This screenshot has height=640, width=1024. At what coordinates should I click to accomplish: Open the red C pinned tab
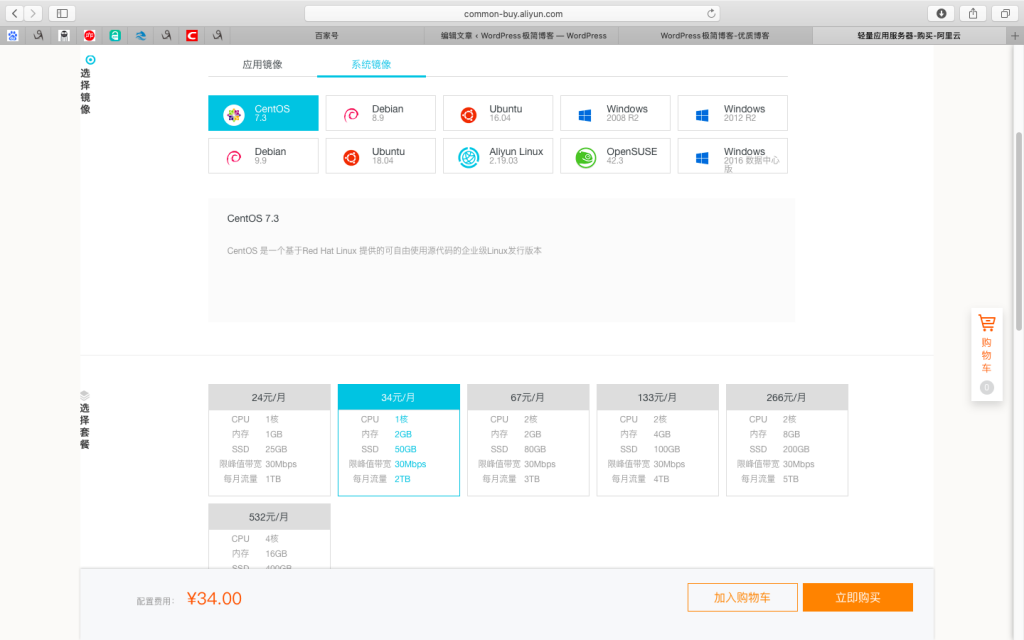(191, 35)
